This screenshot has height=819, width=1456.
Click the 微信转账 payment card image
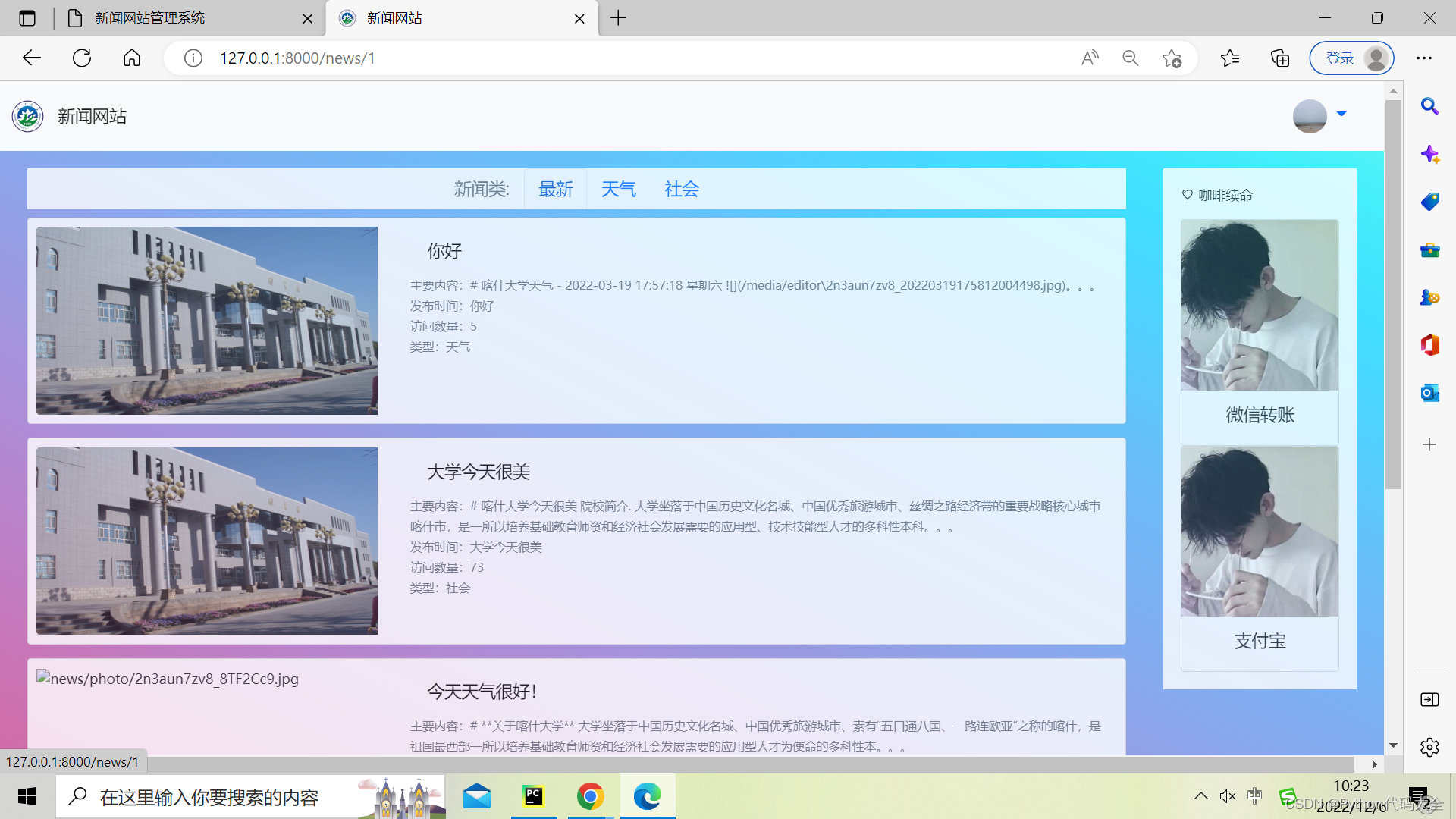pos(1260,305)
